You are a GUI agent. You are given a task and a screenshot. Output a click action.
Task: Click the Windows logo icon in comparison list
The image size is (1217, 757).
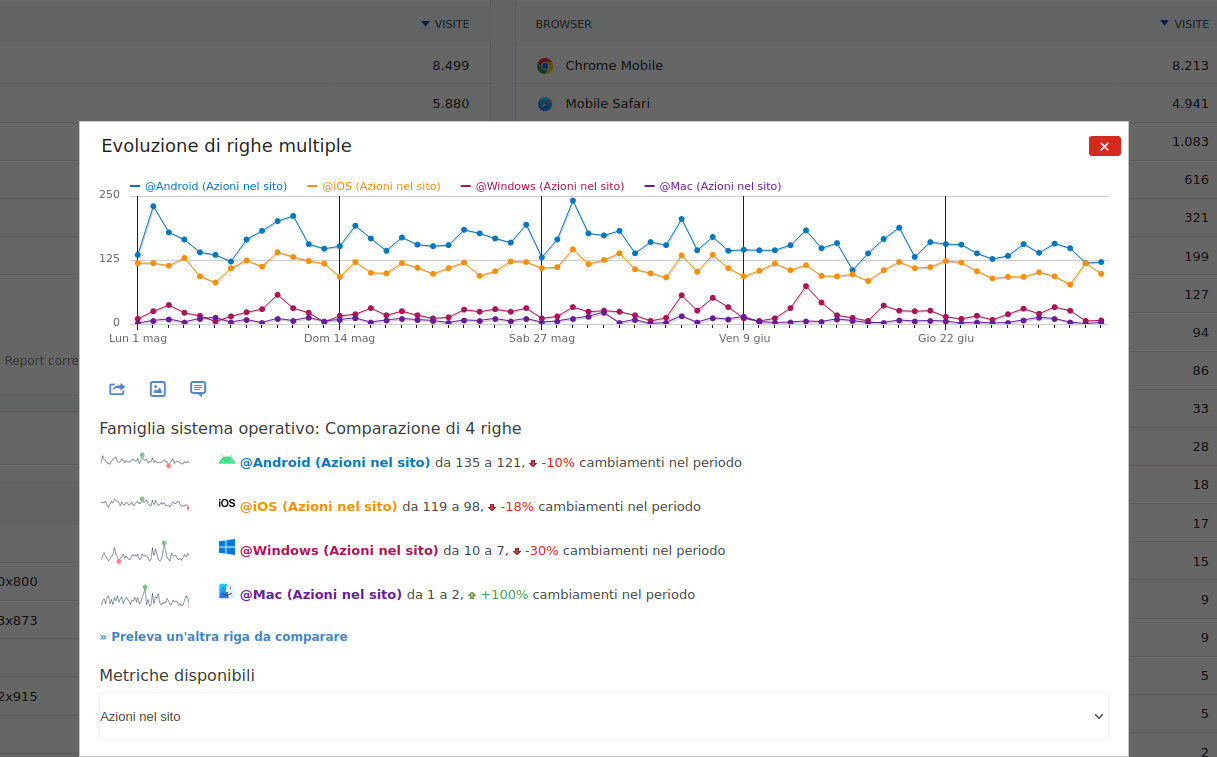point(227,548)
